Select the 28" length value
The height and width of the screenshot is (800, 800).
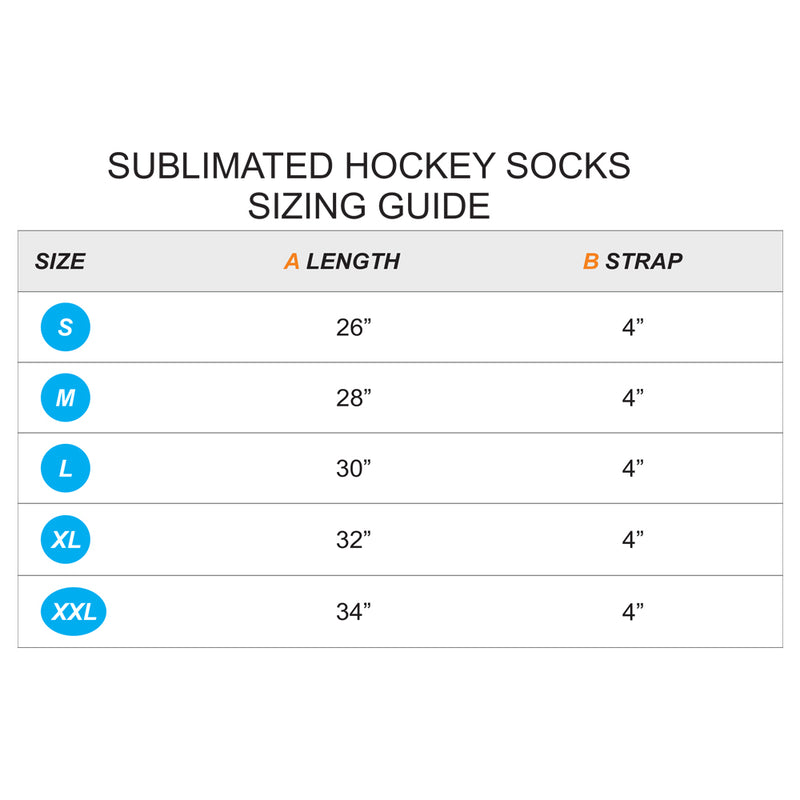[x=353, y=398]
